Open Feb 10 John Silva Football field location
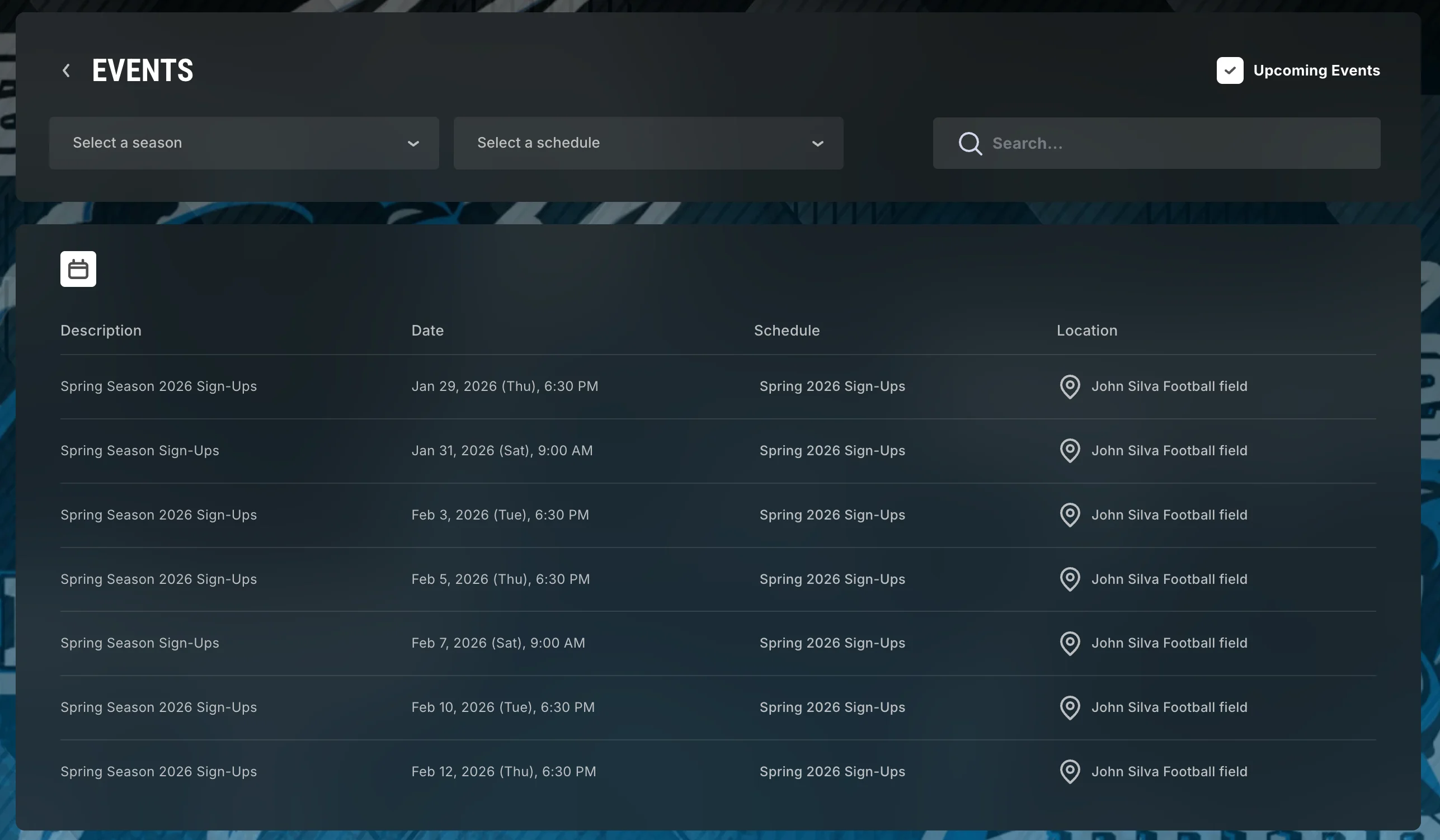The height and width of the screenshot is (840, 1440). [1169, 707]
